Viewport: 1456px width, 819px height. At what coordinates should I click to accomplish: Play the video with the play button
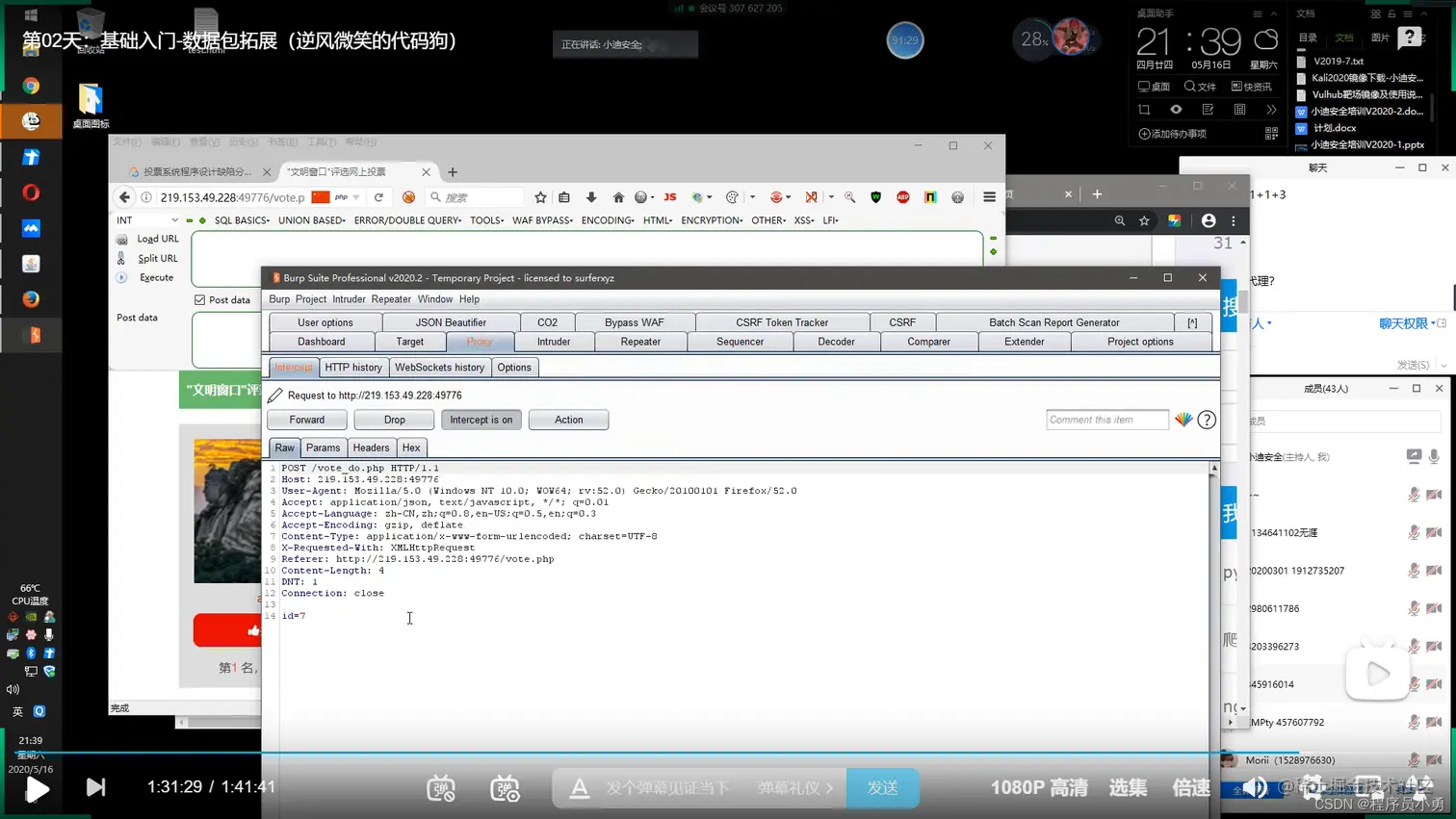(37, 788)
